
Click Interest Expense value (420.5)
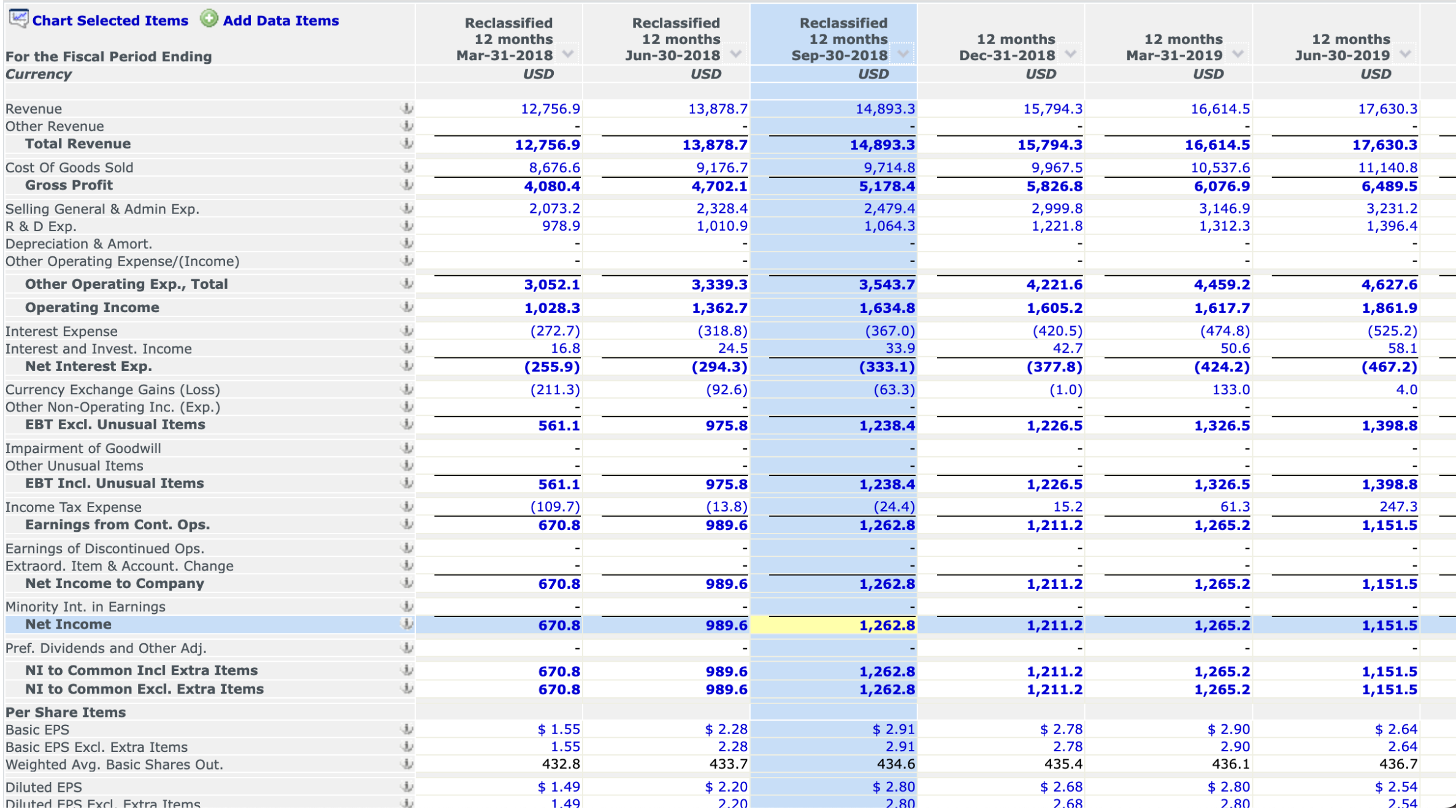pyautogui.click(x=1057, y=331)
